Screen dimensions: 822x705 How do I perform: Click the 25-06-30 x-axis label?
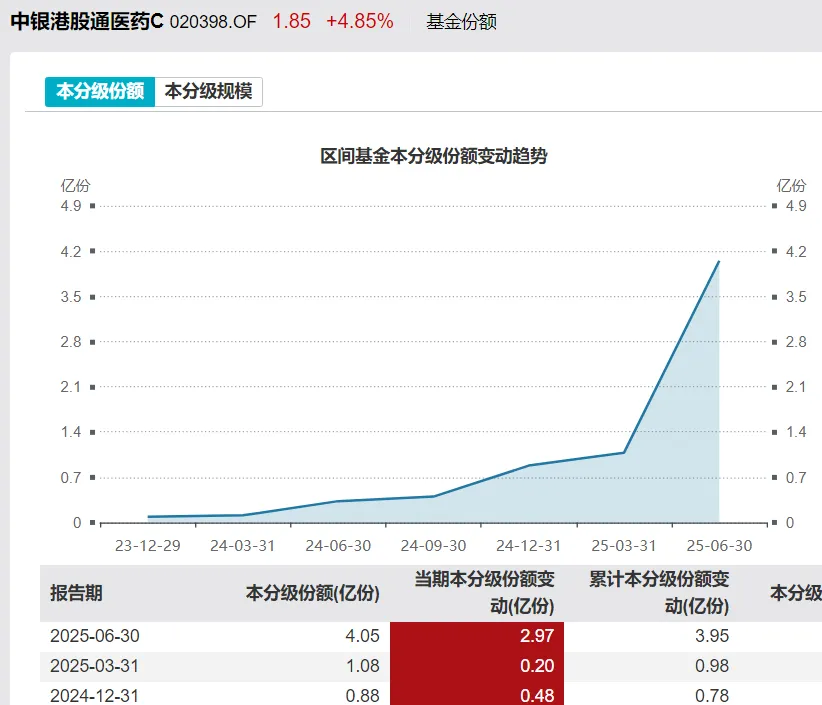tap(719, 546)
